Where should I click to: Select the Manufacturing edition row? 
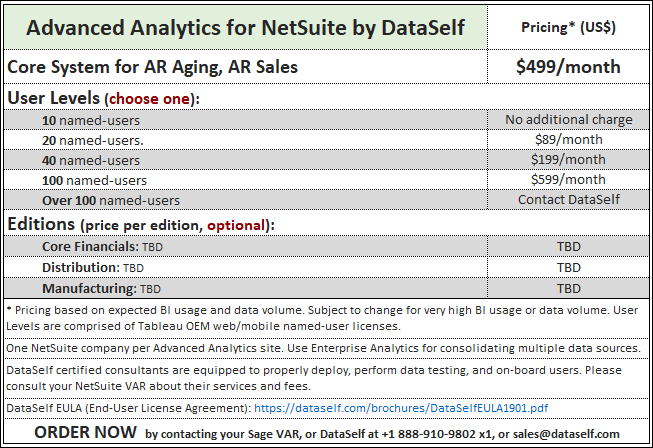click(x=326, y=288)
